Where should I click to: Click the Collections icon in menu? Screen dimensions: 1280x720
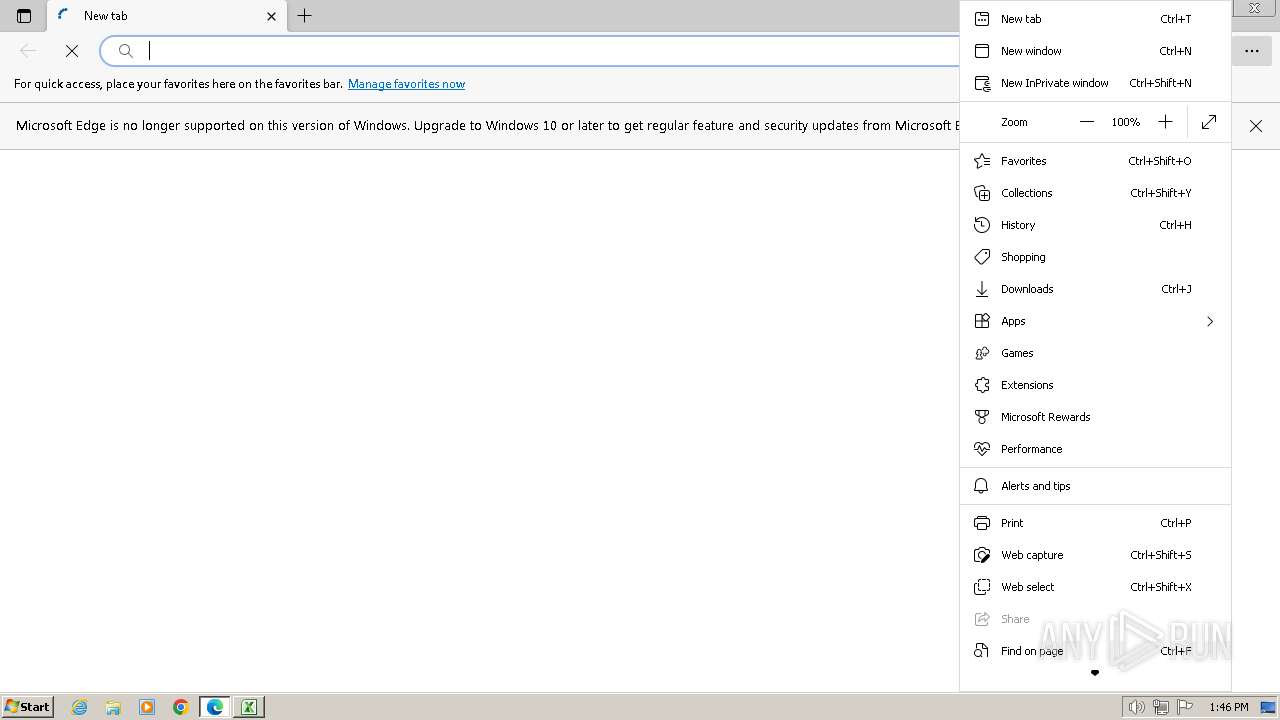pyautogui.click(x=982, y=193)
